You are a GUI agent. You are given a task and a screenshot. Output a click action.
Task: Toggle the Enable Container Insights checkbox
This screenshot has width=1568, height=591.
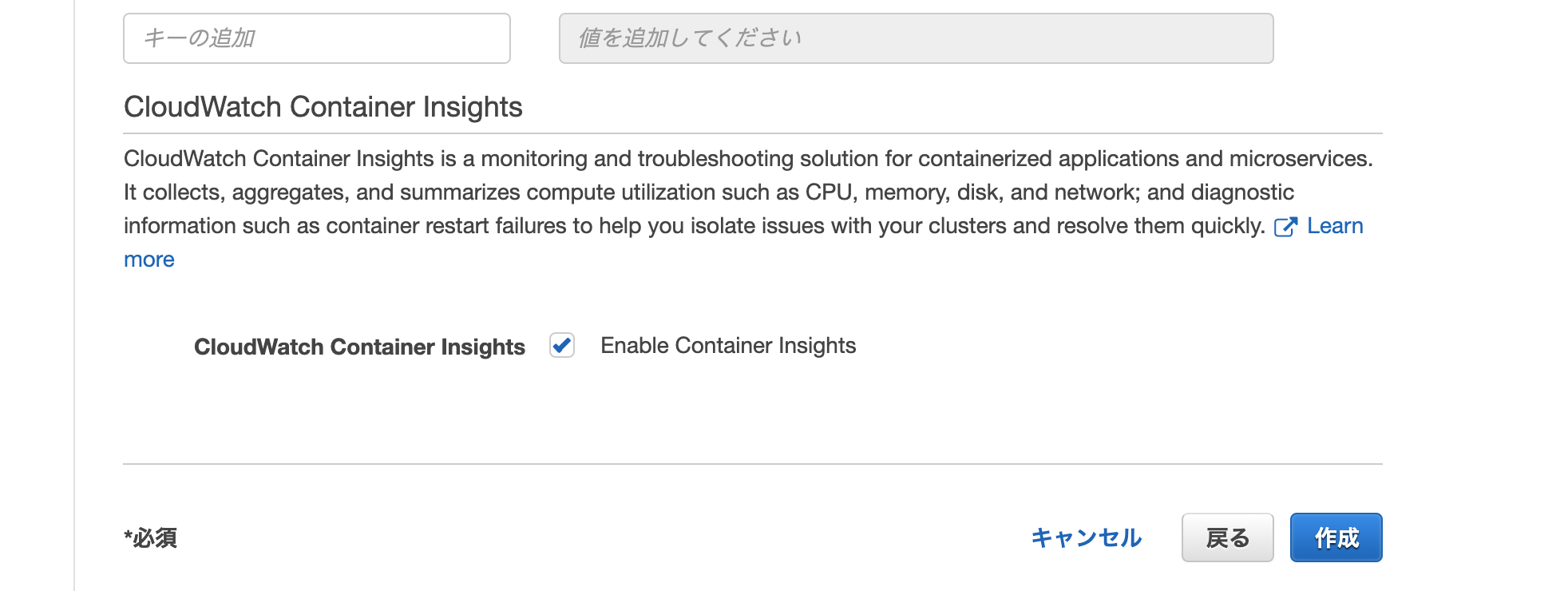(x=562, y=345)
